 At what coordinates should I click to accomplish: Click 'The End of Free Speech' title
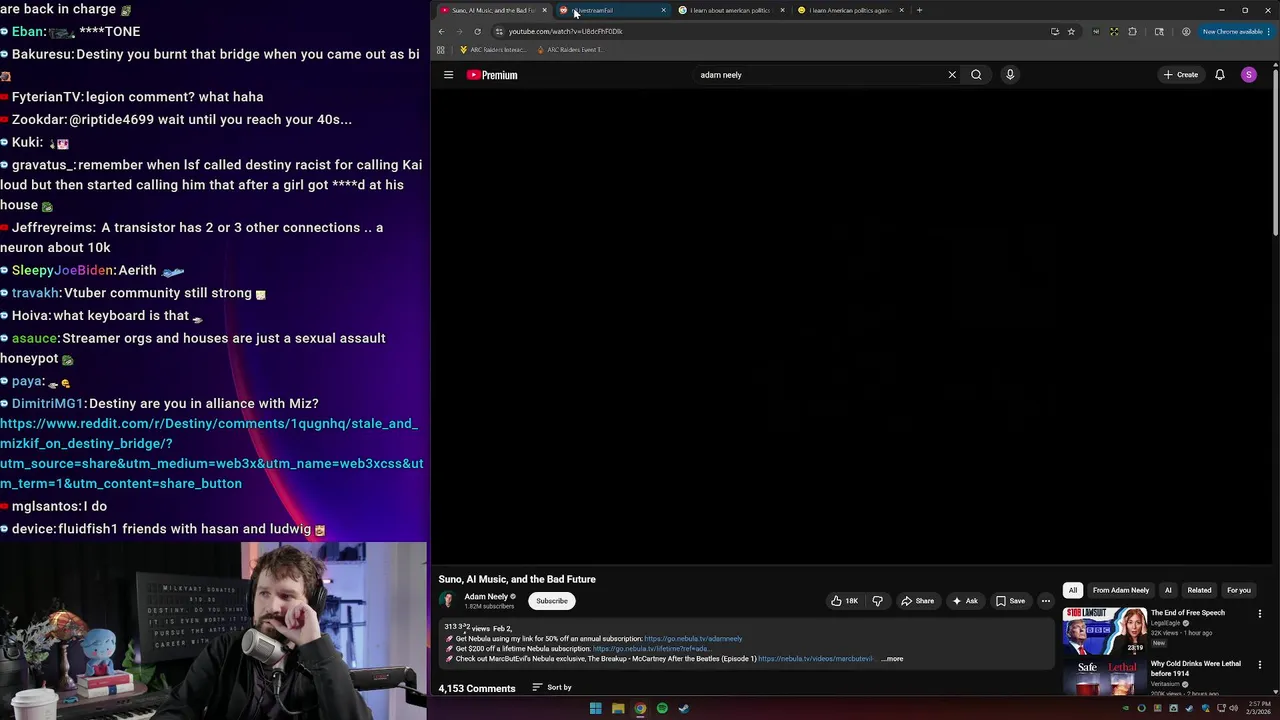tap(1187, 613)
